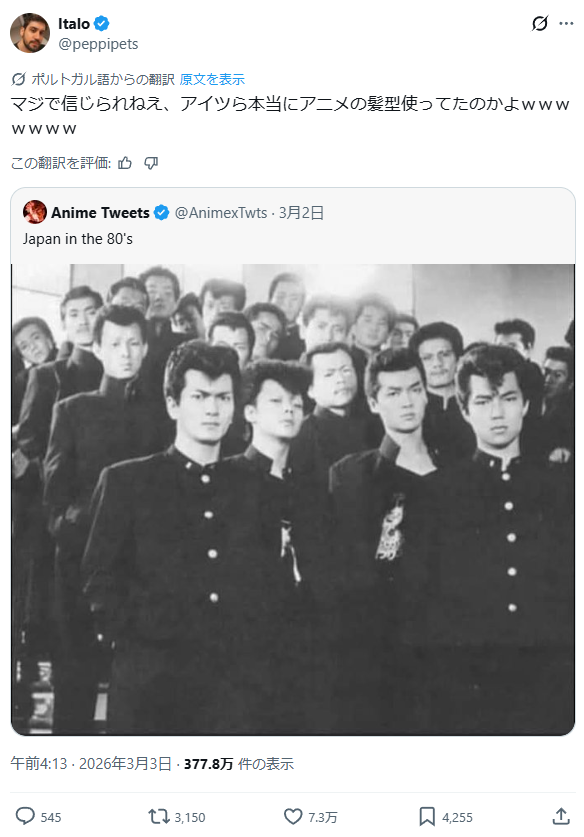Enlarge the black-and-white group photo
The height and width of the screenshot is (837, 584).
[x=293, y=500]
